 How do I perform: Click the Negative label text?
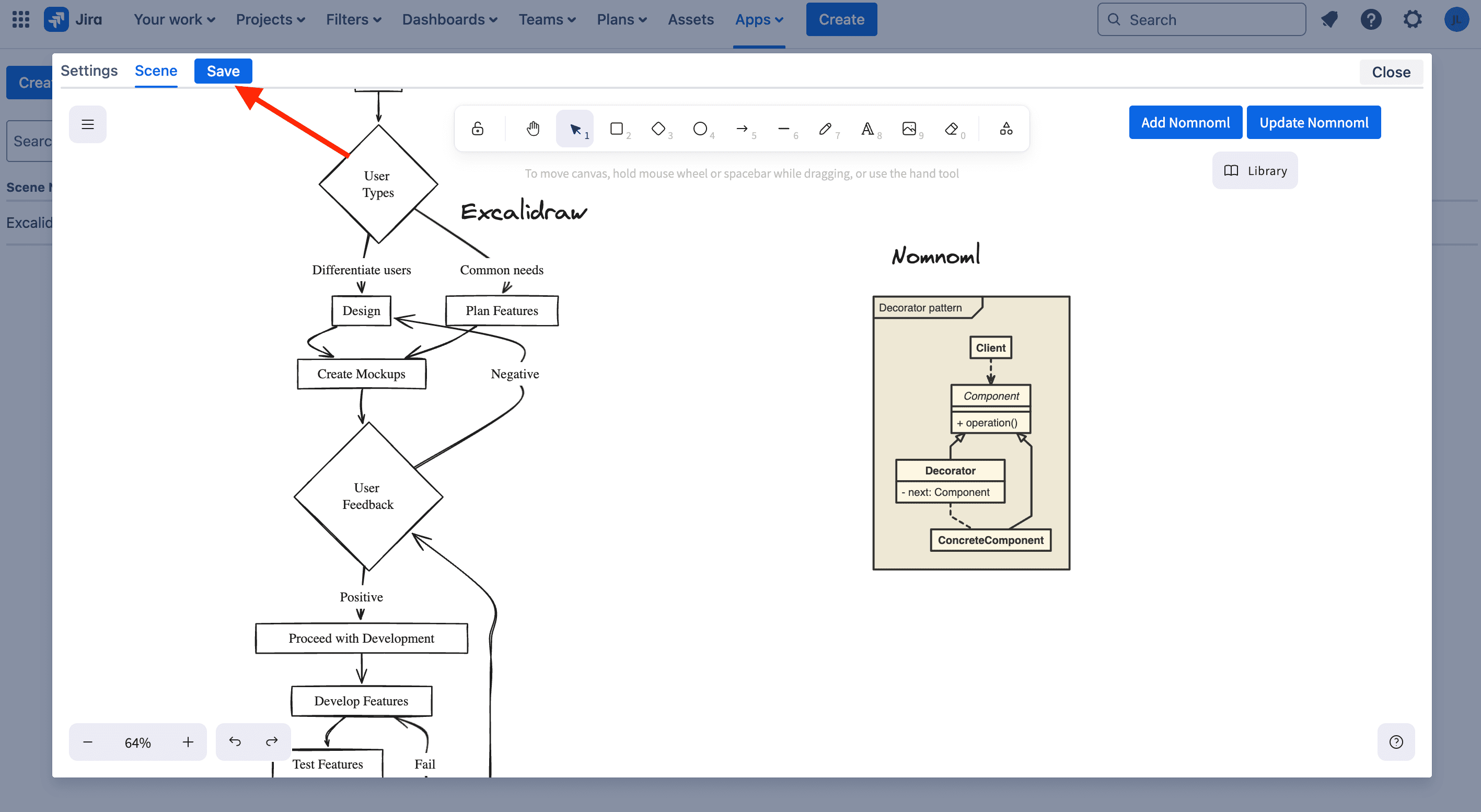point(515,374)
